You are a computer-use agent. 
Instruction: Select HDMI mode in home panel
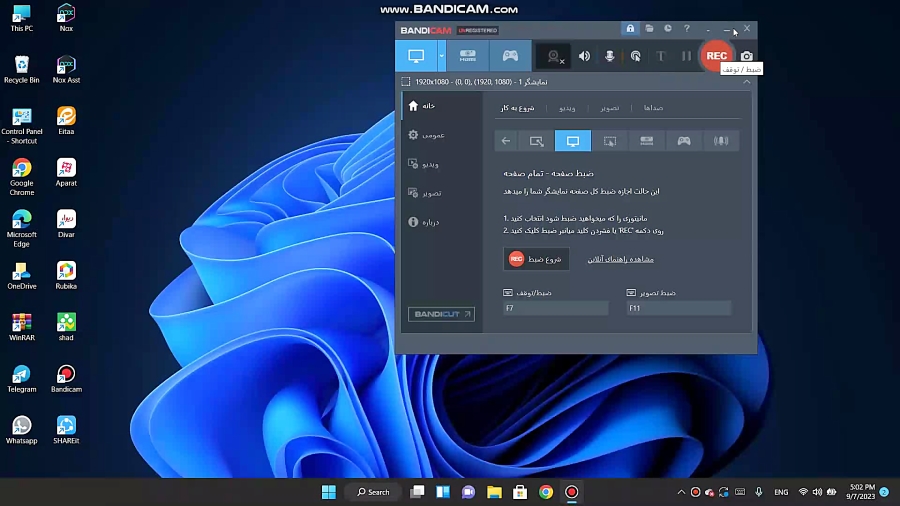pos(647,141)
